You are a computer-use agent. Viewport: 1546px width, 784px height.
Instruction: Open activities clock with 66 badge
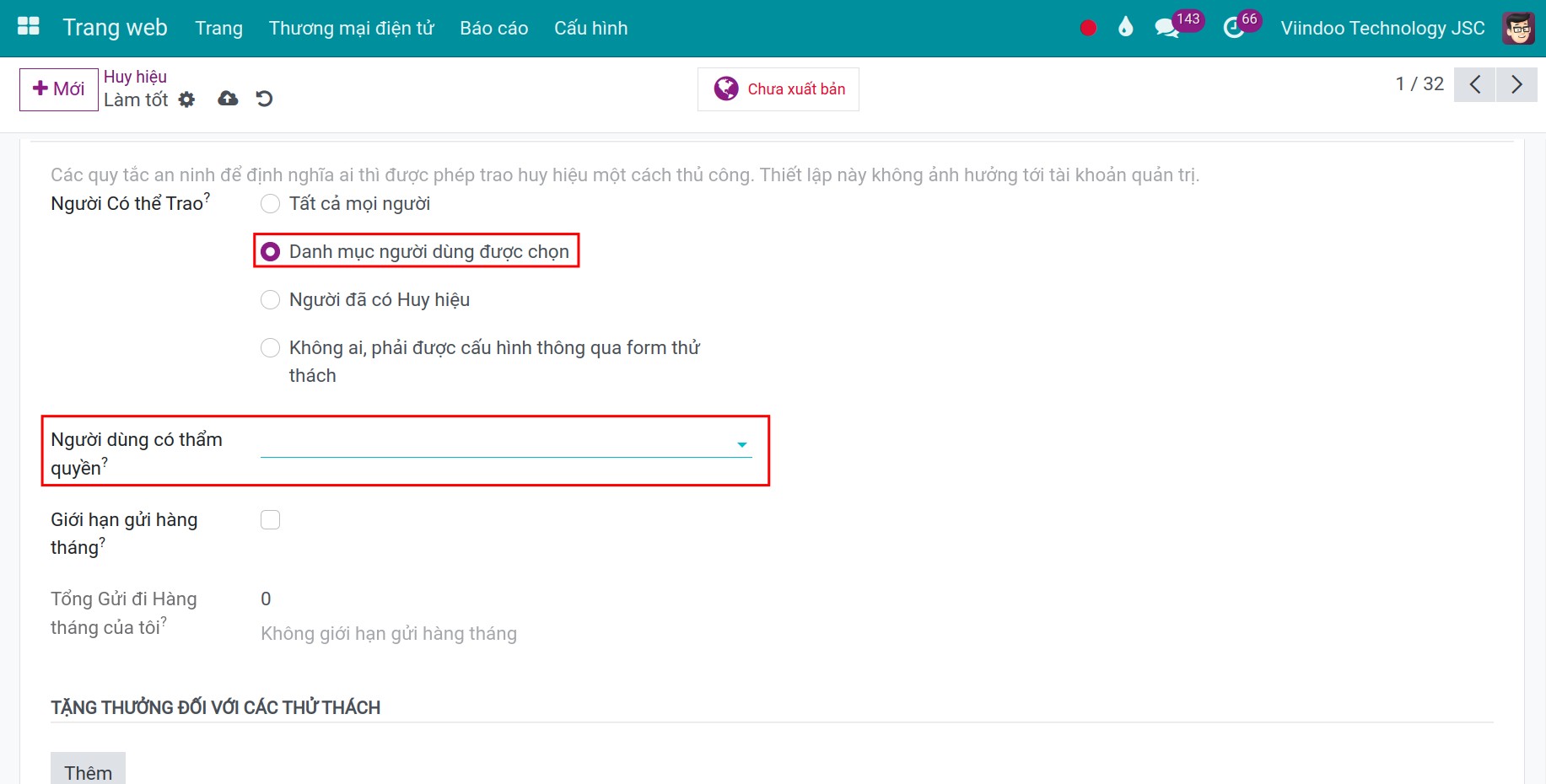click(x=1234, y=28)
